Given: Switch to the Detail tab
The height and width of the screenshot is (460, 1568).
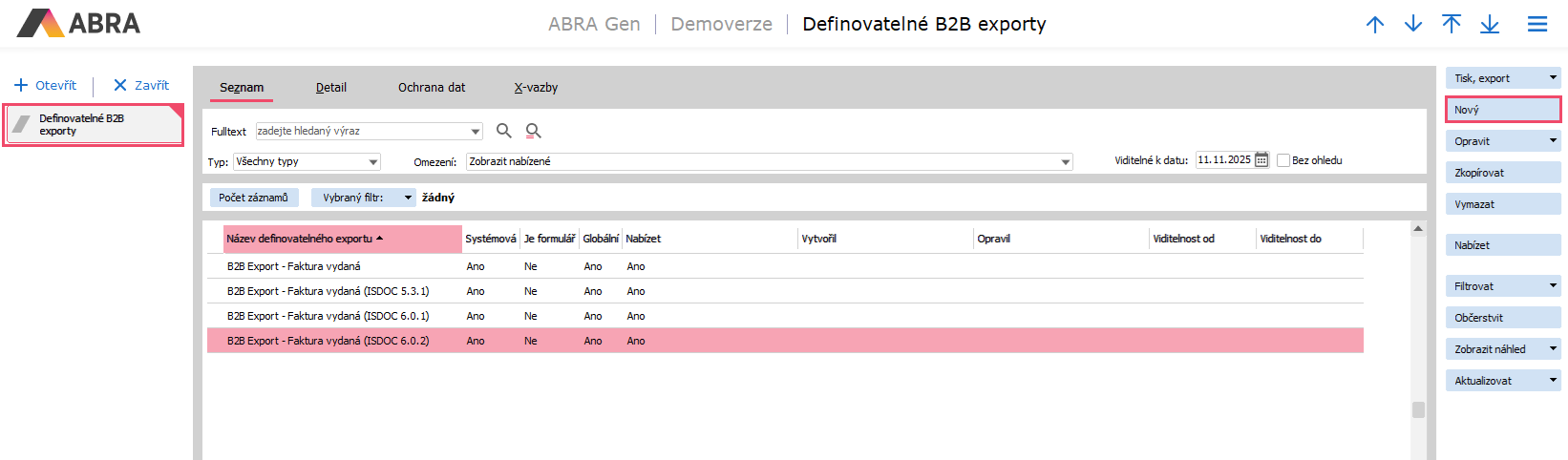Looking at the screenshot, I should [x=331, y=87].
